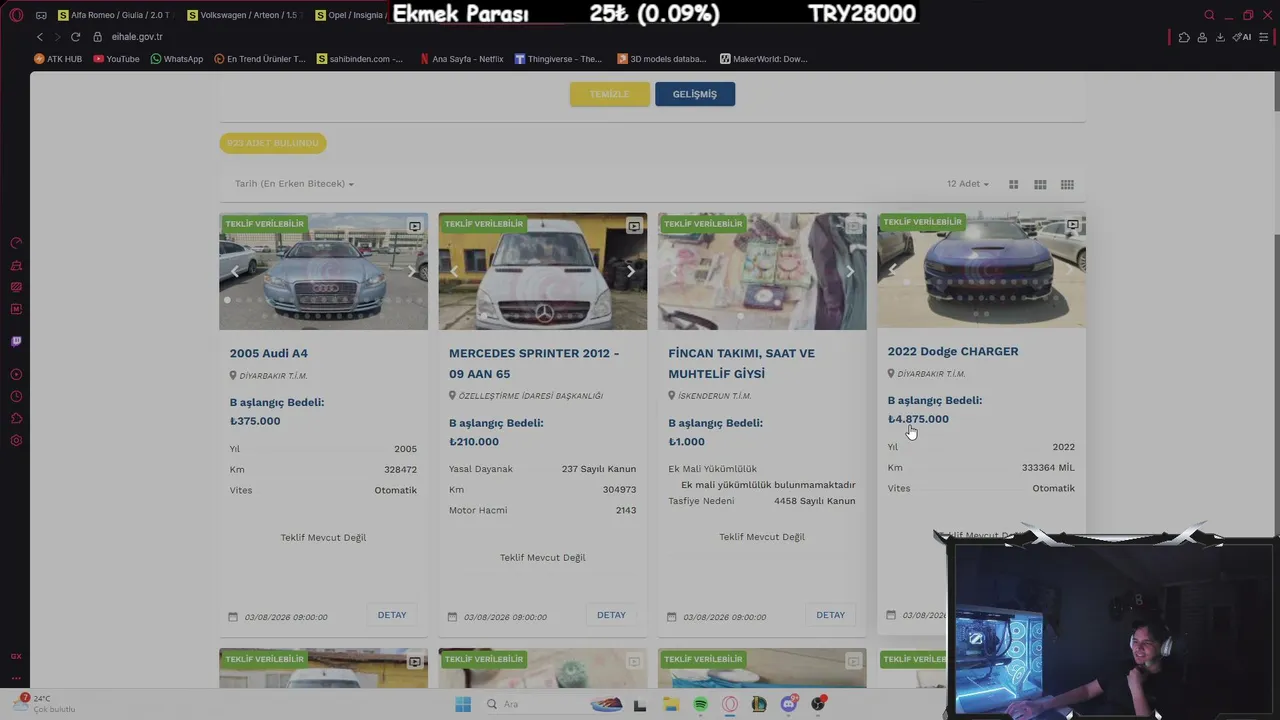The width and height of the screenshot is (1280, 720).
Task: Open the League of Legends taskbar icon
Action: tap(759, 704)
